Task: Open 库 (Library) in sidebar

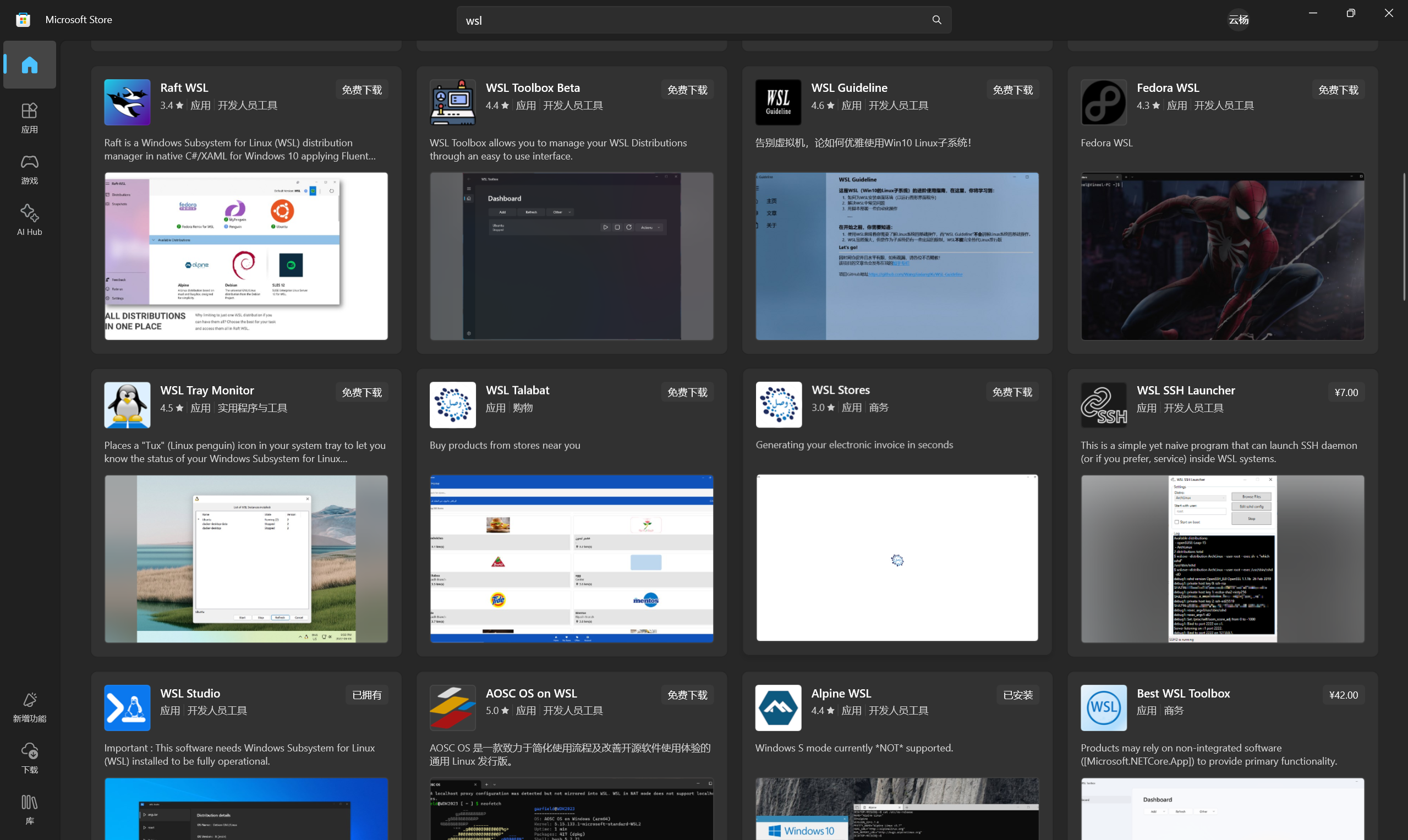Action: pos(30,808)
